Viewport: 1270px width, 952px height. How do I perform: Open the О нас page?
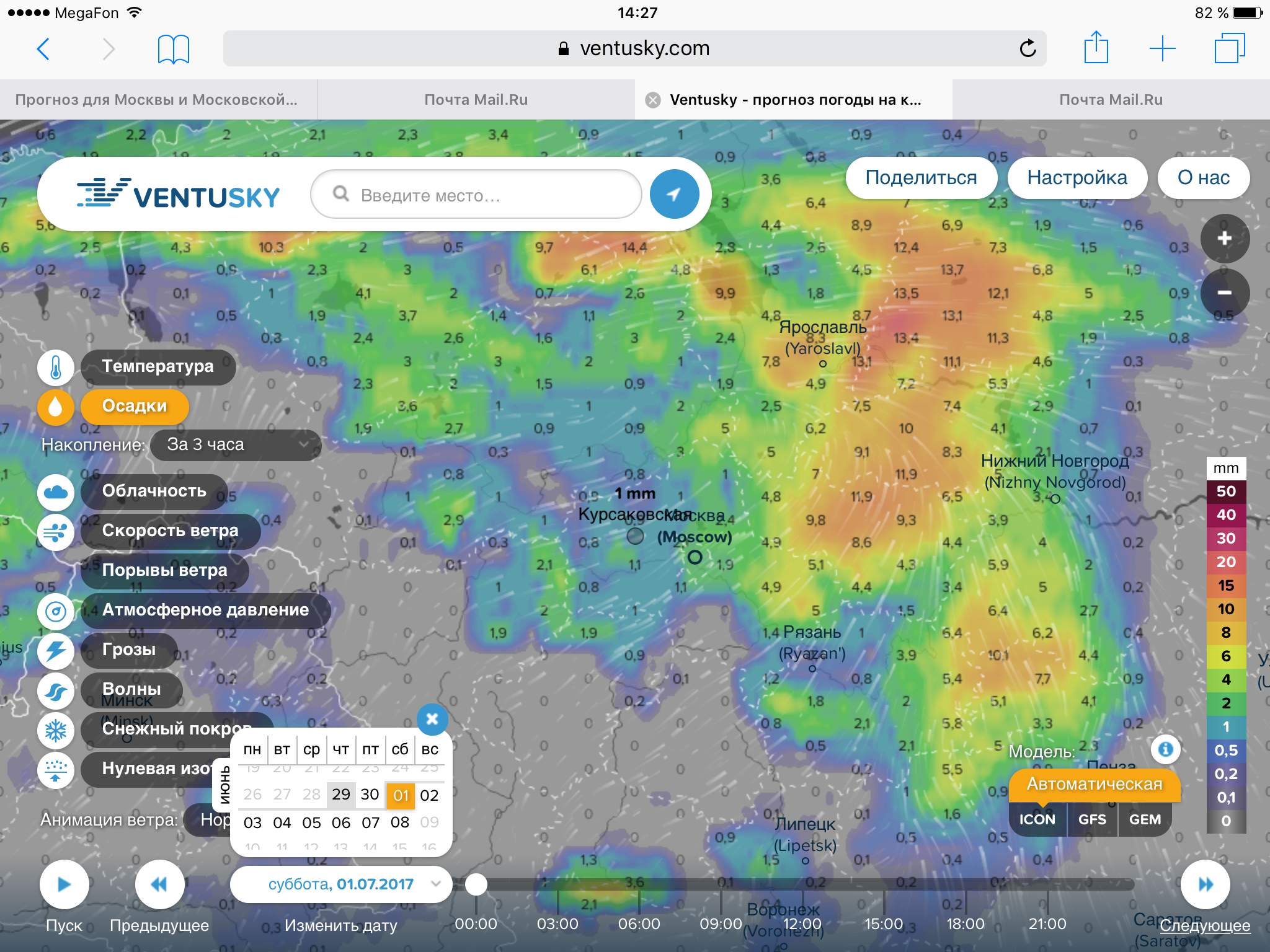(x=1203, y=178)
